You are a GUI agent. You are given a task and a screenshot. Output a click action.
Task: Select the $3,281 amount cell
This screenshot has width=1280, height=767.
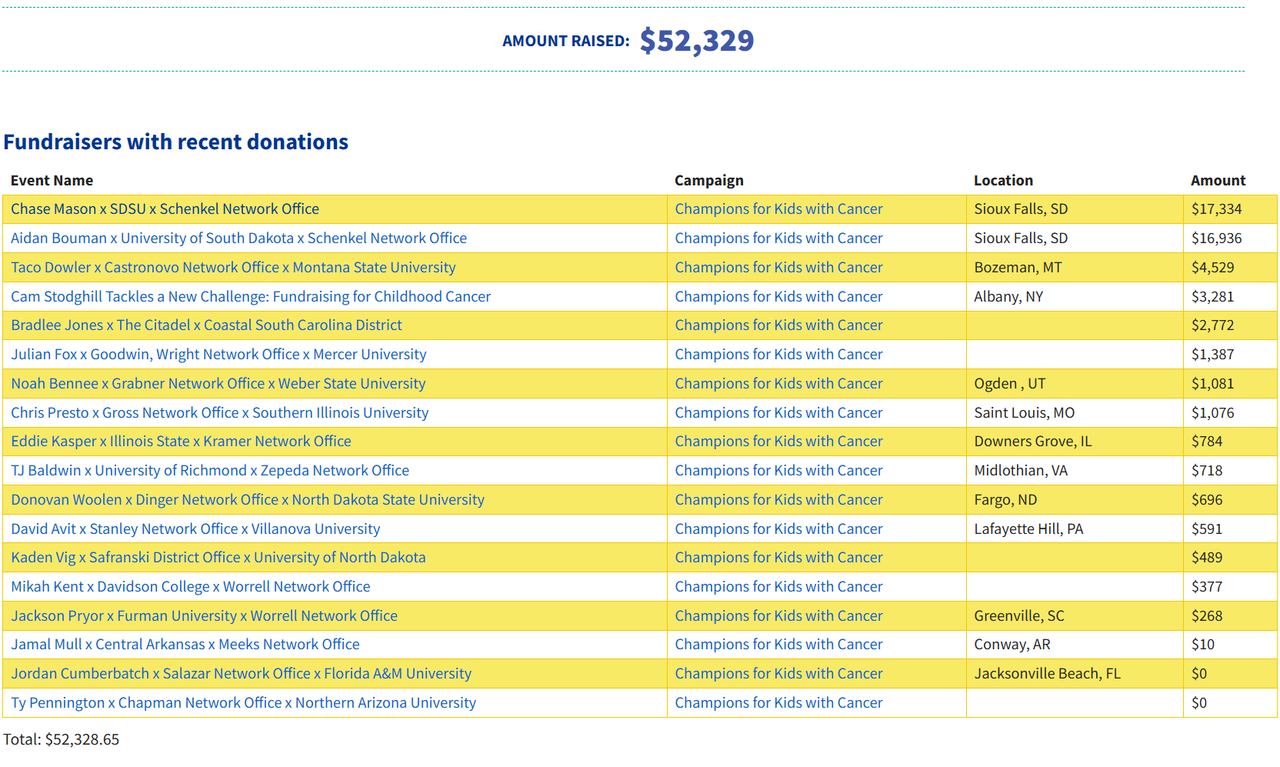click(1230, 296)
